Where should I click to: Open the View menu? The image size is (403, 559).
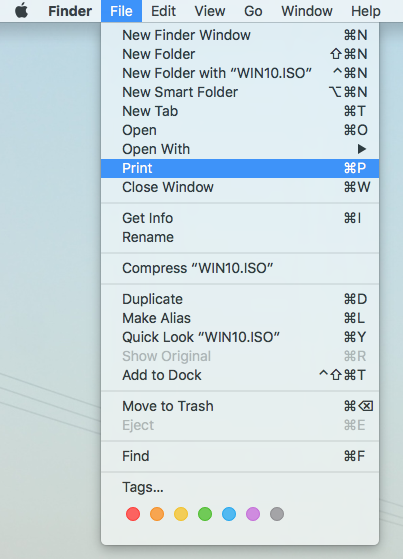pyautogui.click(x=210, y=11)
